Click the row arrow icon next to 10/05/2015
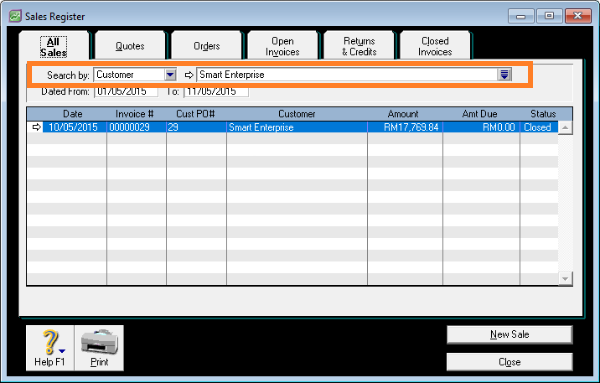The height and width of the screenshot is (383, 600). [x=36, y=127]
